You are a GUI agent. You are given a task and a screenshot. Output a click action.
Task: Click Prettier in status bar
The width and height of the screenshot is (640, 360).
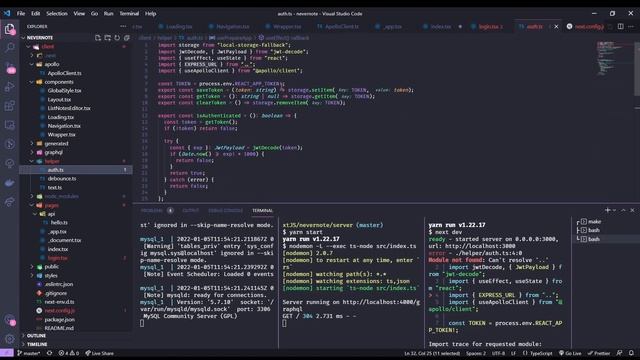[x=599, y=353]
